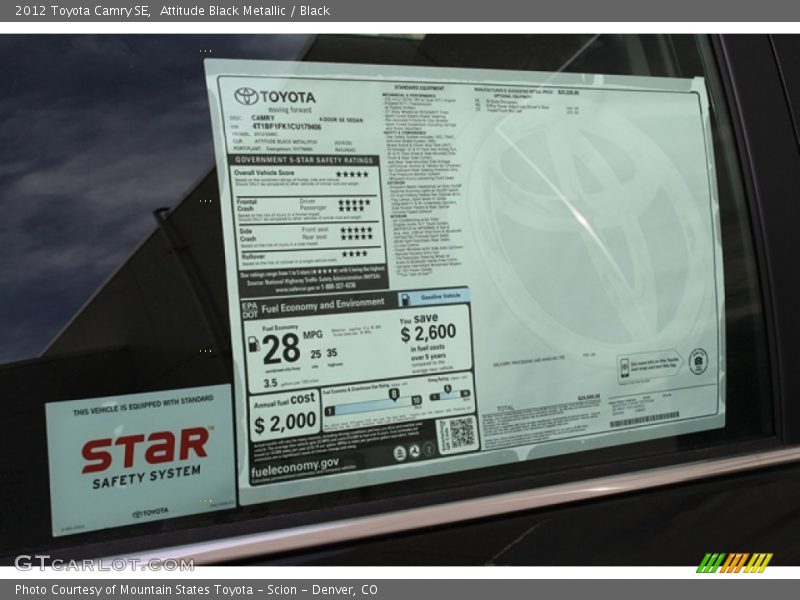The image size is (800, 600).
Task: Click the barcode at sticker's bottom right
Action: click(643, 419)
